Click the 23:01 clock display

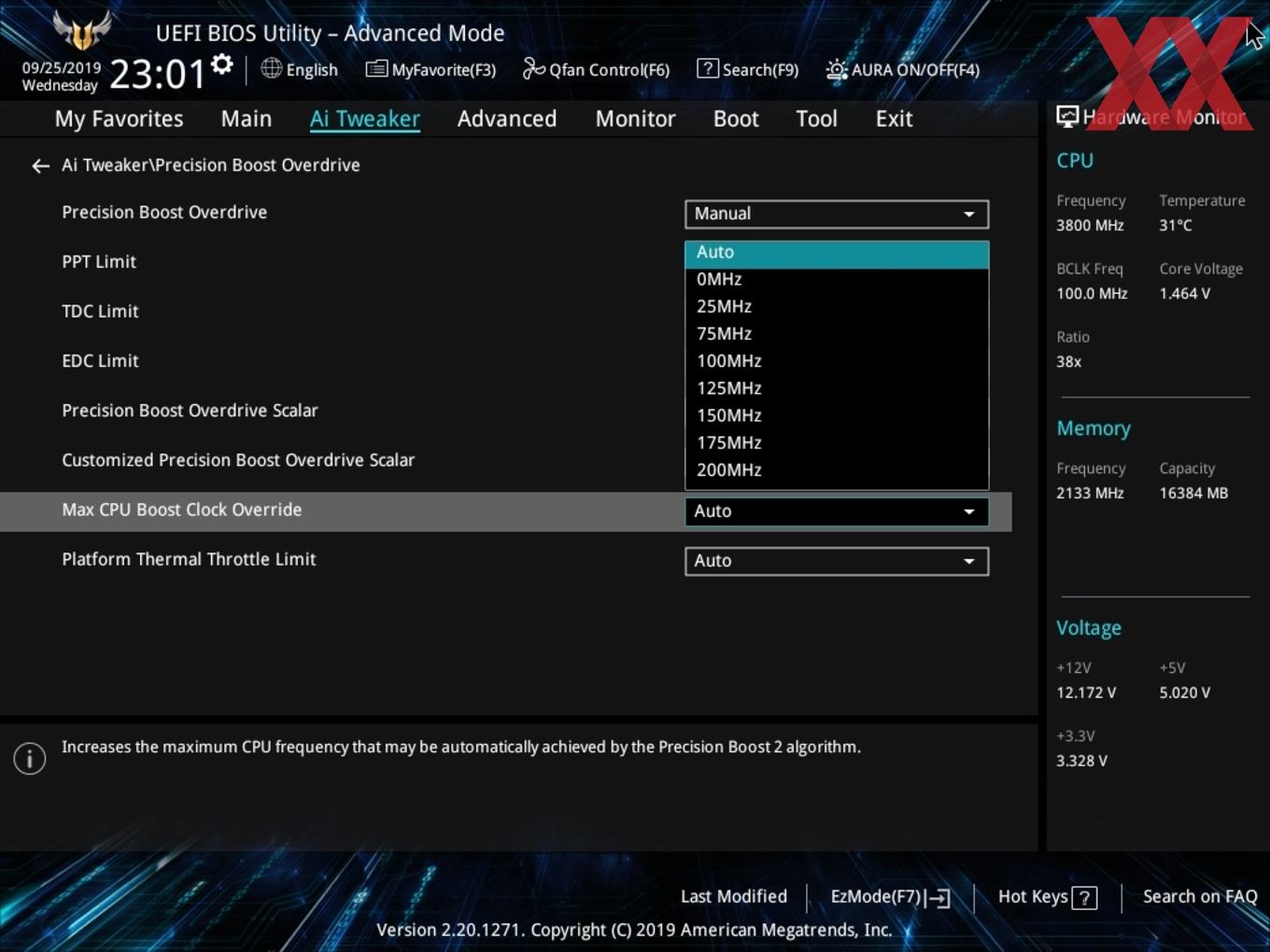[x=157, y=74]
